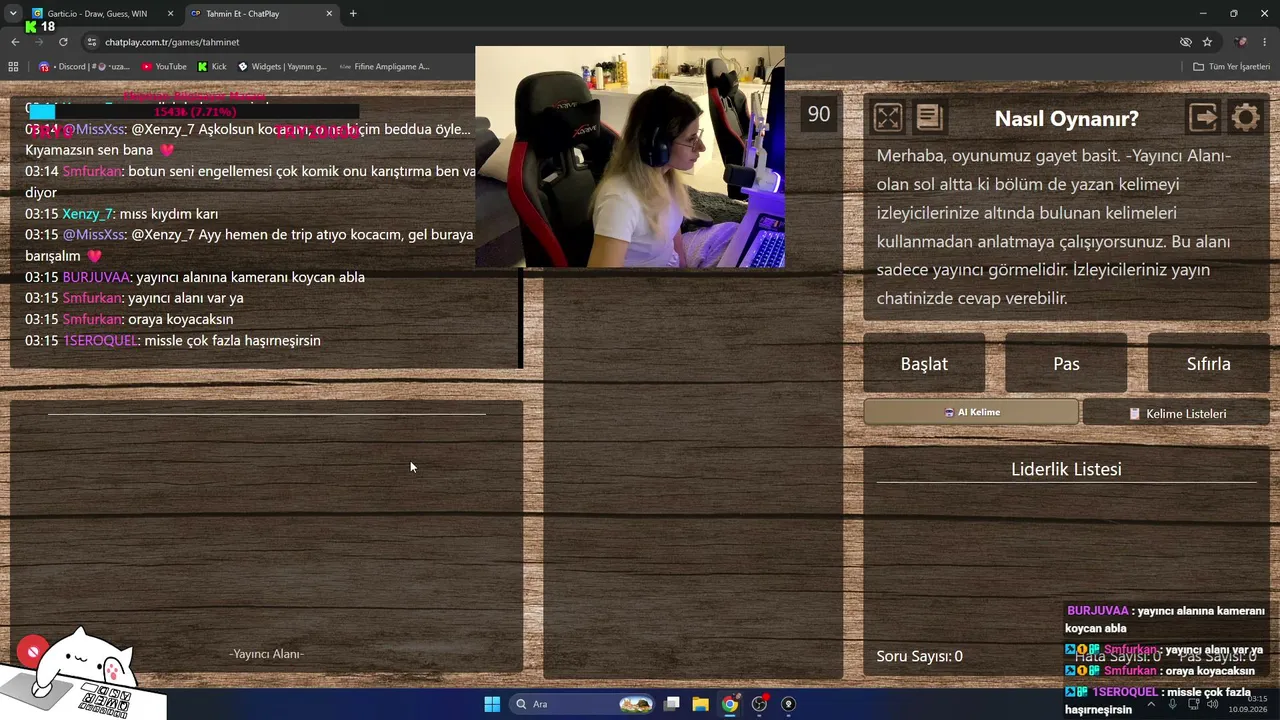This screenshot has width=1280, height=720.
Task: Select the exit arrow icon near Nasıl Oynanır
Action: [x=1204, y=118]
